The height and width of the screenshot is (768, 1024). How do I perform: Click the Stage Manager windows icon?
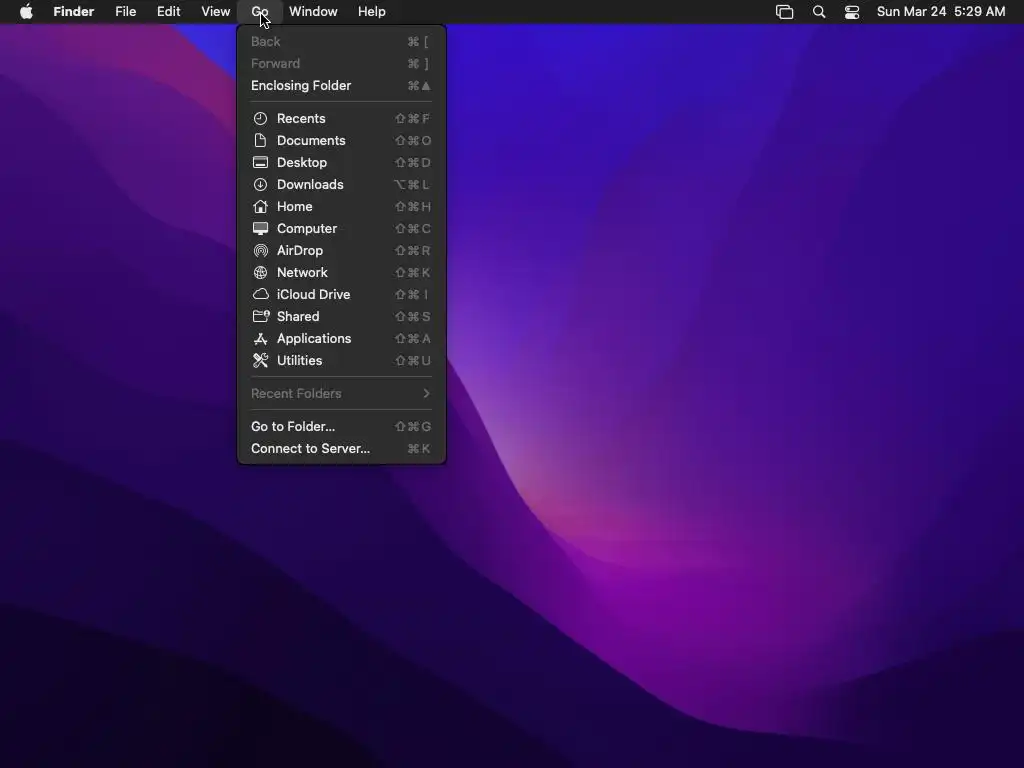784,12
